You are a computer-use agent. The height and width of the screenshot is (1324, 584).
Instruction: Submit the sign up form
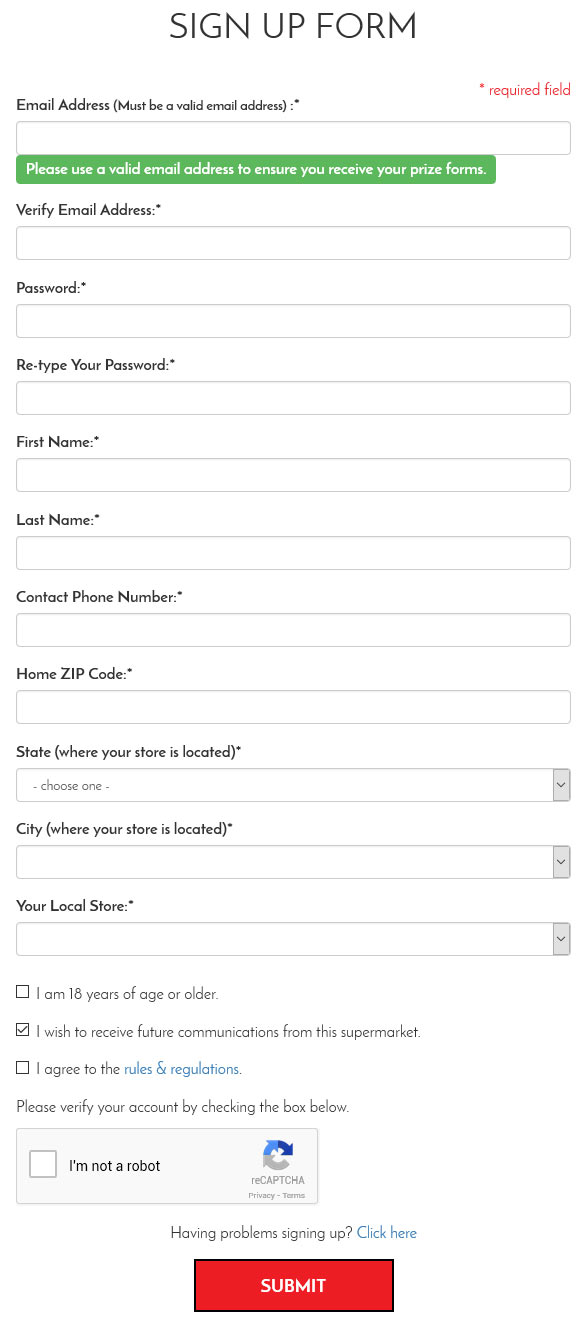pyautogui.click(x=293, y=1286)
